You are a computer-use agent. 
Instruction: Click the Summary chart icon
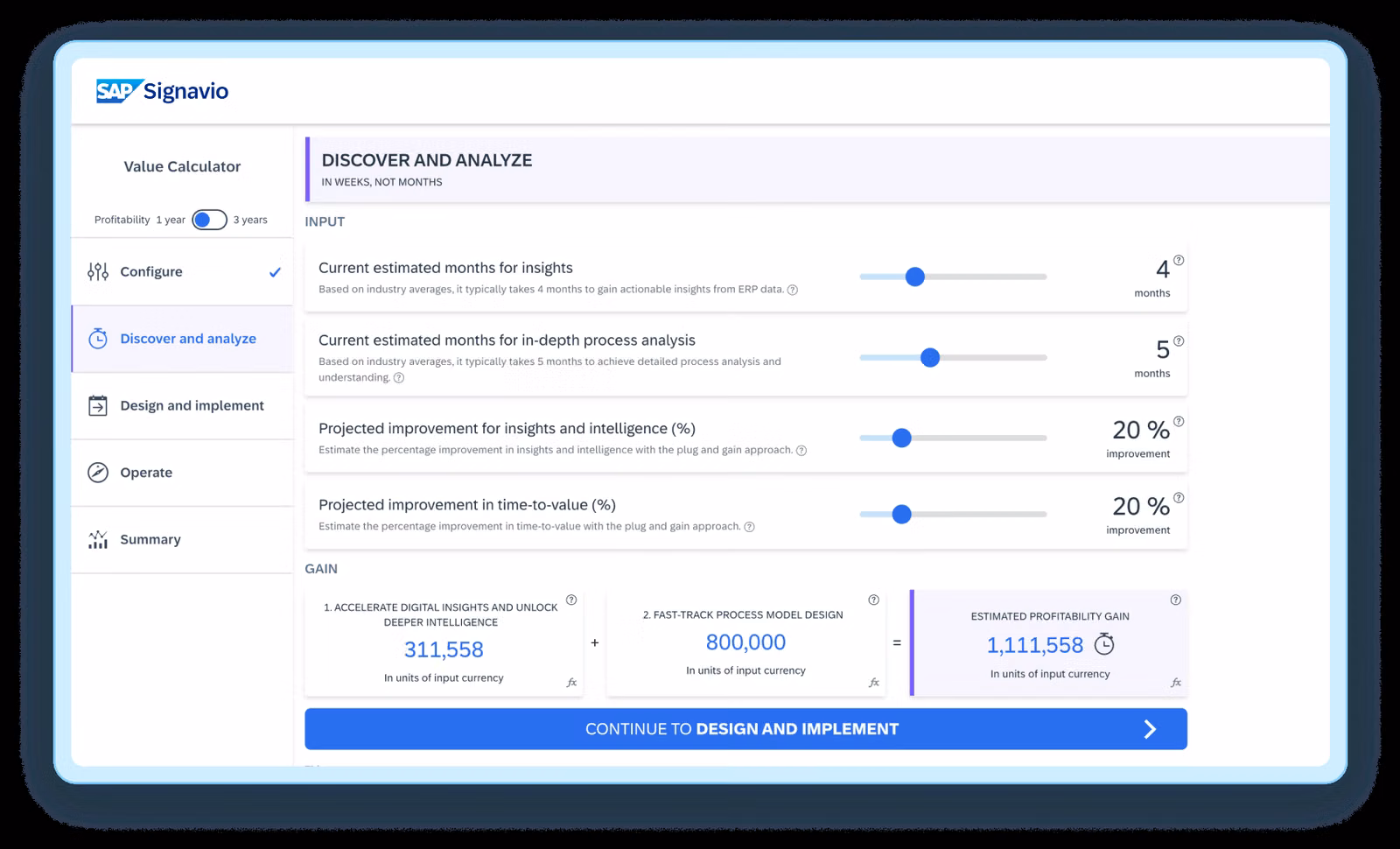tap(98, 539)
